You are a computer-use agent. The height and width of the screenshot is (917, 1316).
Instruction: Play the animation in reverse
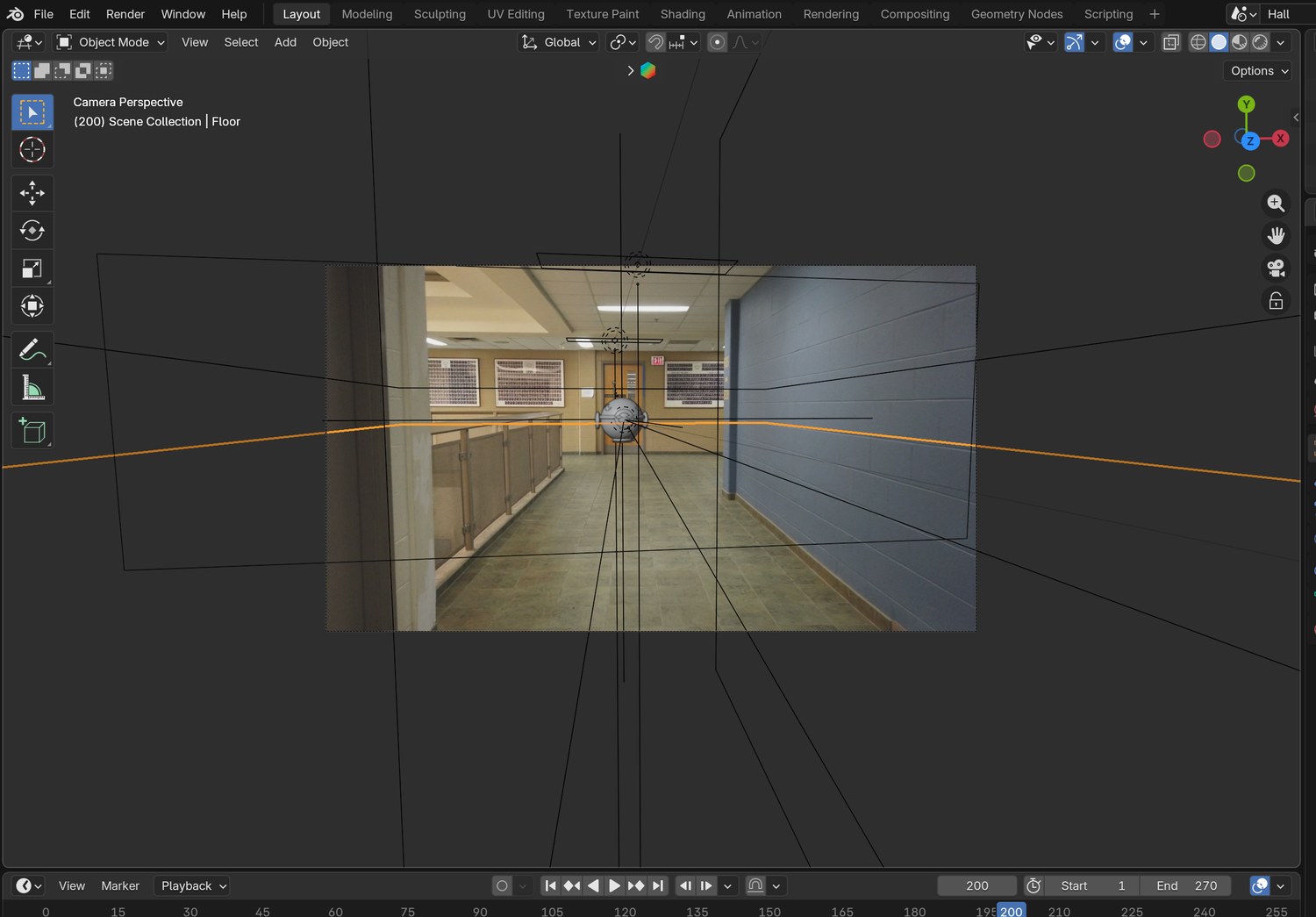click(593, 886)
